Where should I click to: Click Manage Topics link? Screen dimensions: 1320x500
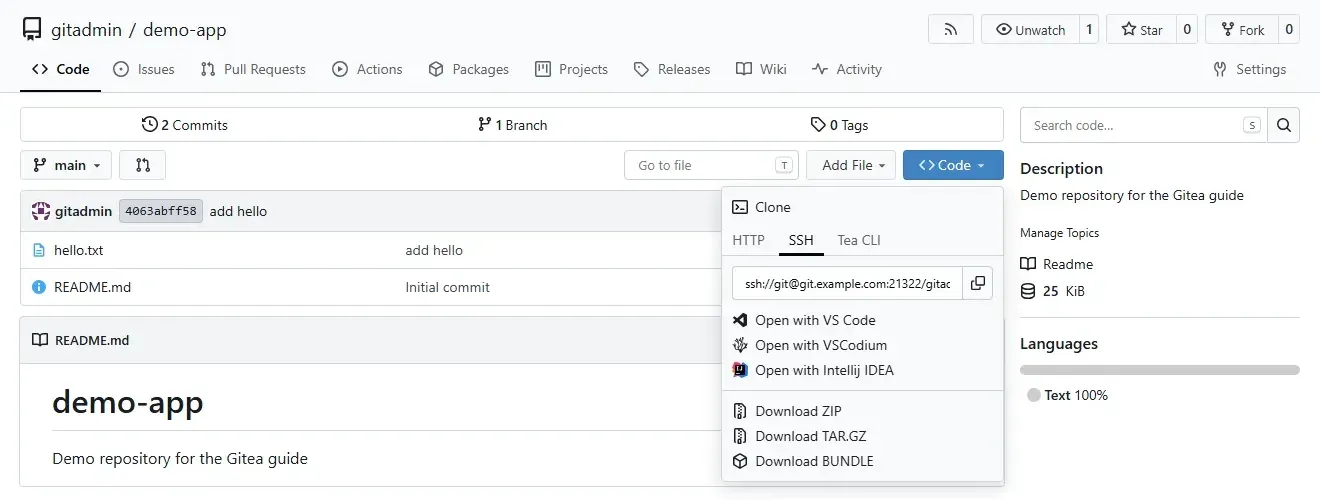(1059, 233)
